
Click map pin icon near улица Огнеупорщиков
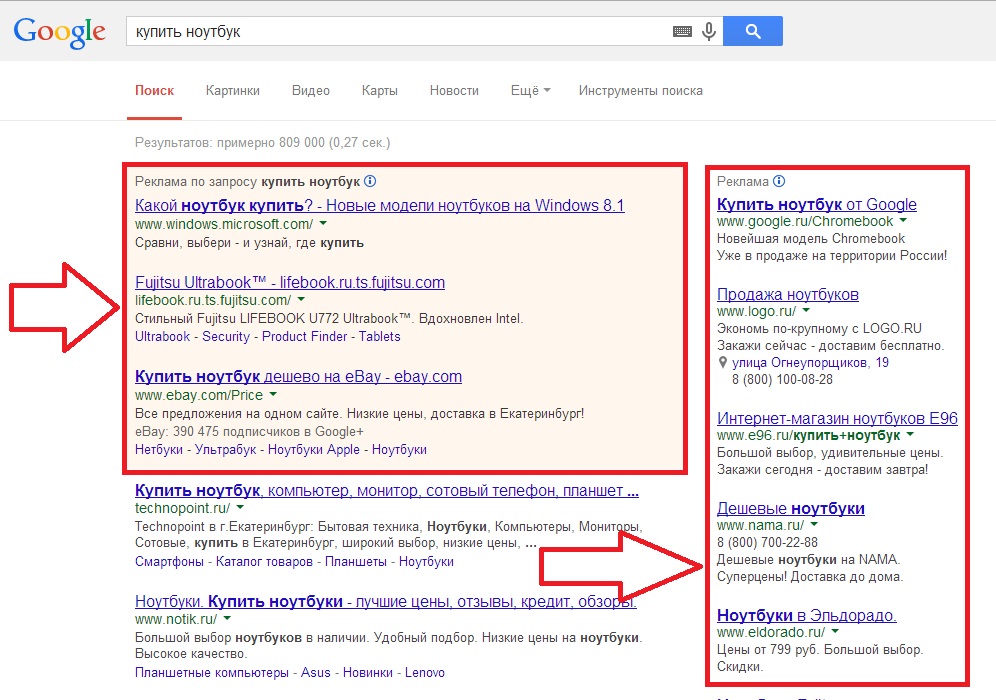[722, 363]
